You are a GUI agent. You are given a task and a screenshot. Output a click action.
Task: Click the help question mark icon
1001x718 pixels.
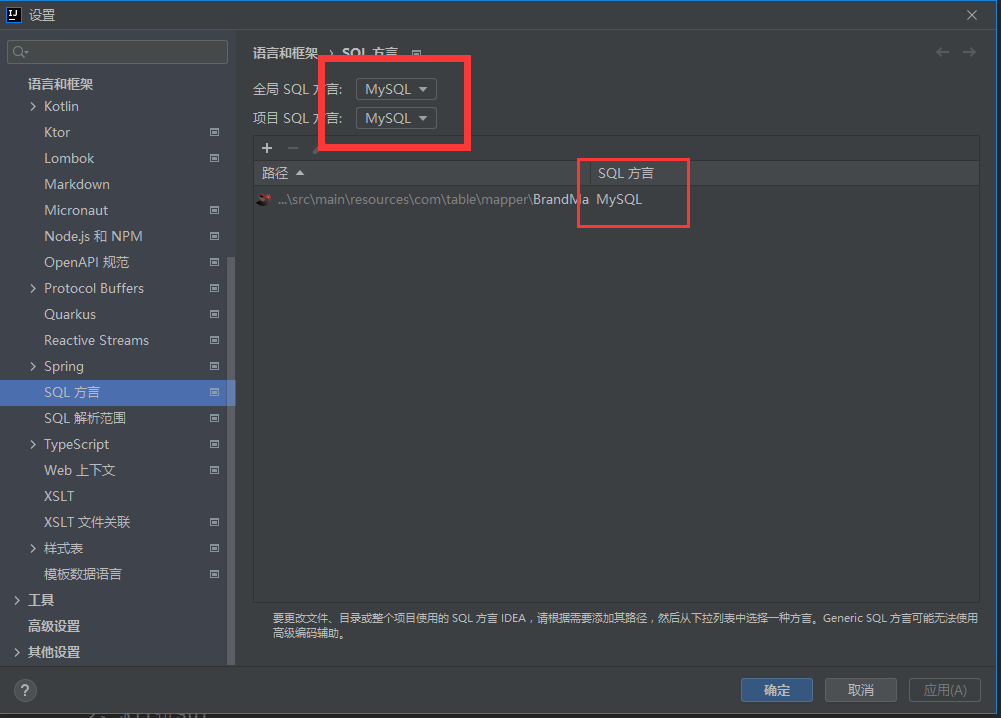click(x=25, y=690)
